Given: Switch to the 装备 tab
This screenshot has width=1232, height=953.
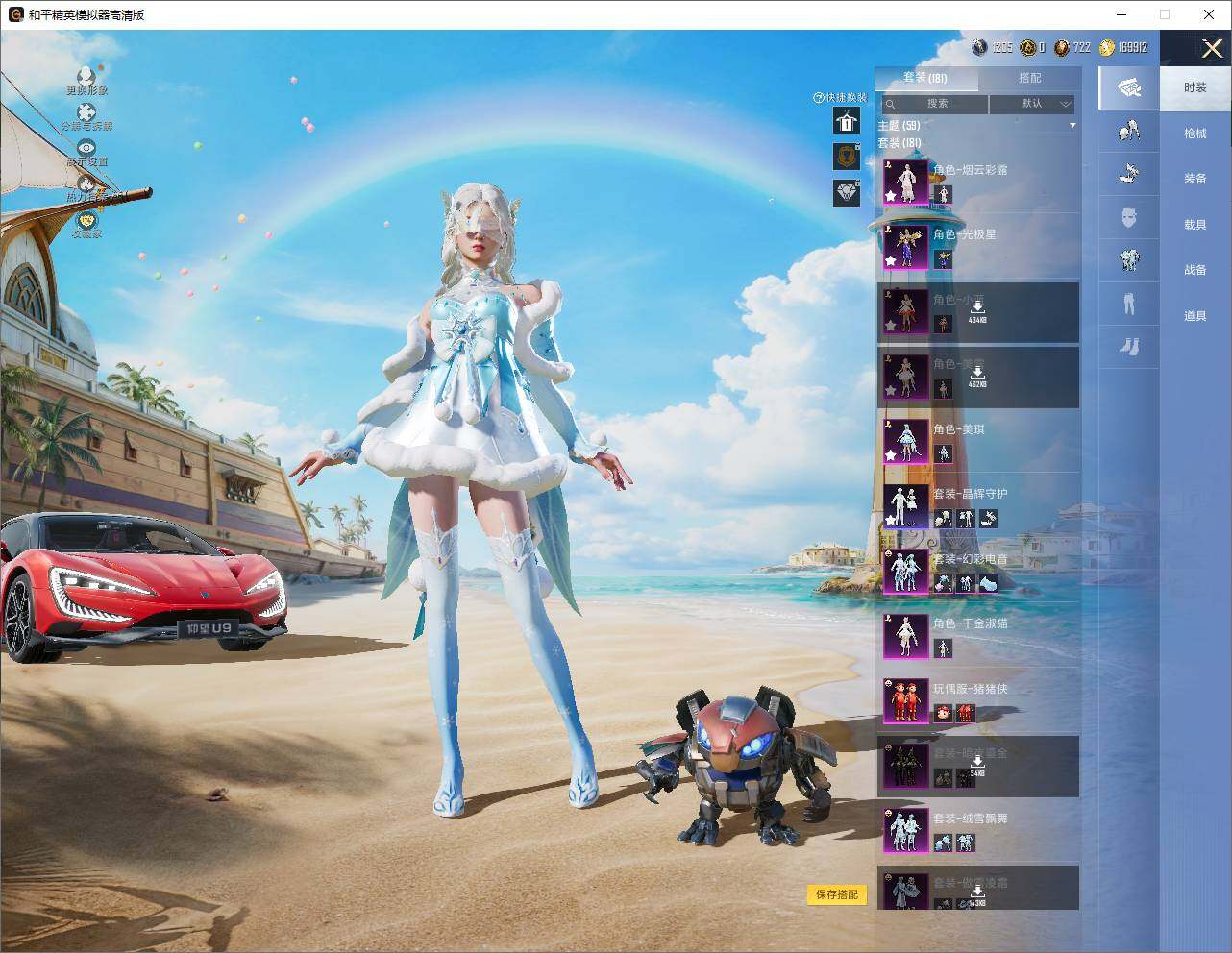Looking at the screenshot, I should tap(1195, 179).
